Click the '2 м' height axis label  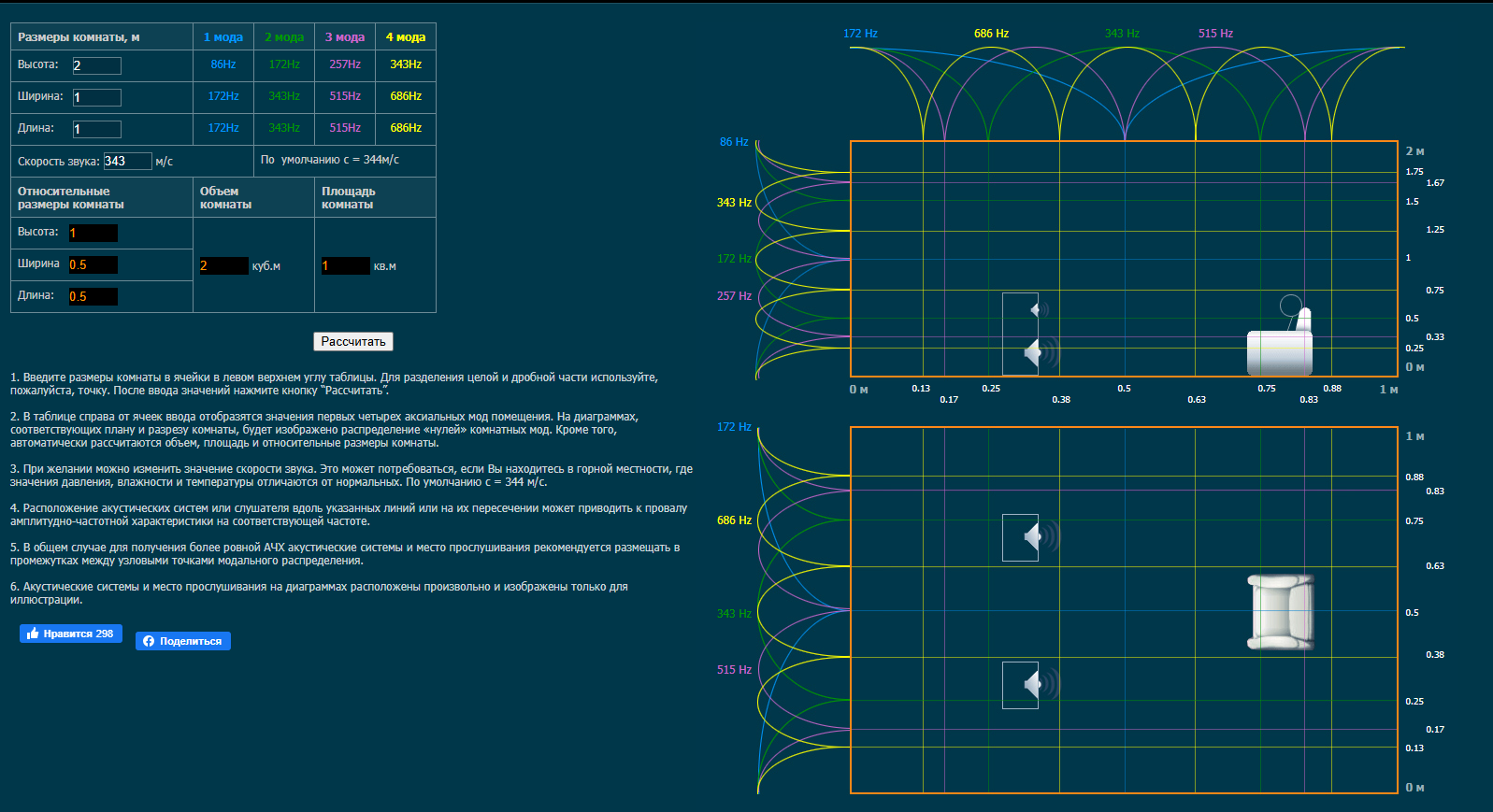tap(1414, 151)
